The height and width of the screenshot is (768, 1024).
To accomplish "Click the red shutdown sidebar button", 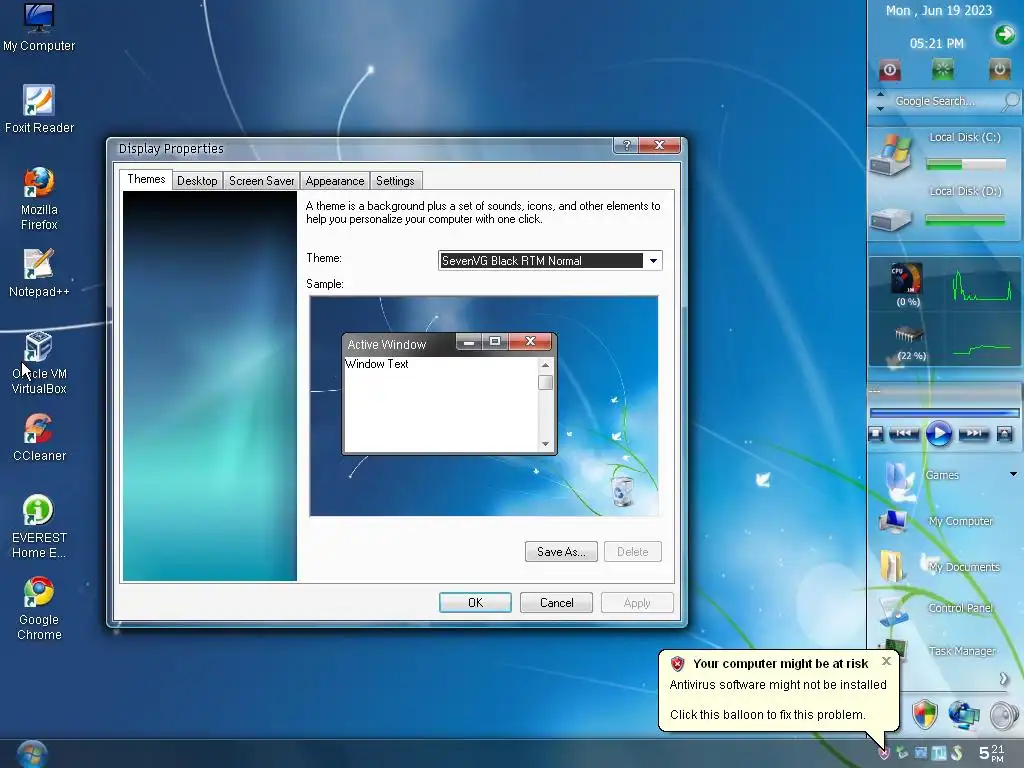I will click(889, 69).
